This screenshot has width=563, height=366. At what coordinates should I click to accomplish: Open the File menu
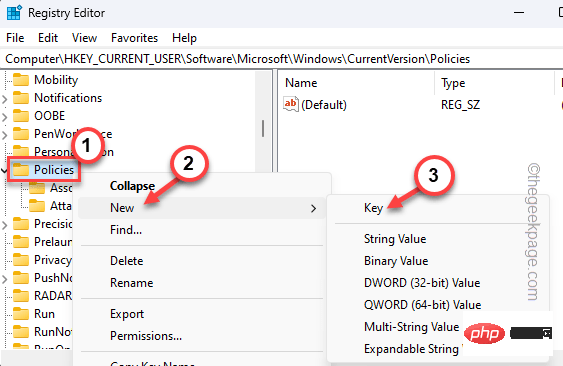pos(15,38)
